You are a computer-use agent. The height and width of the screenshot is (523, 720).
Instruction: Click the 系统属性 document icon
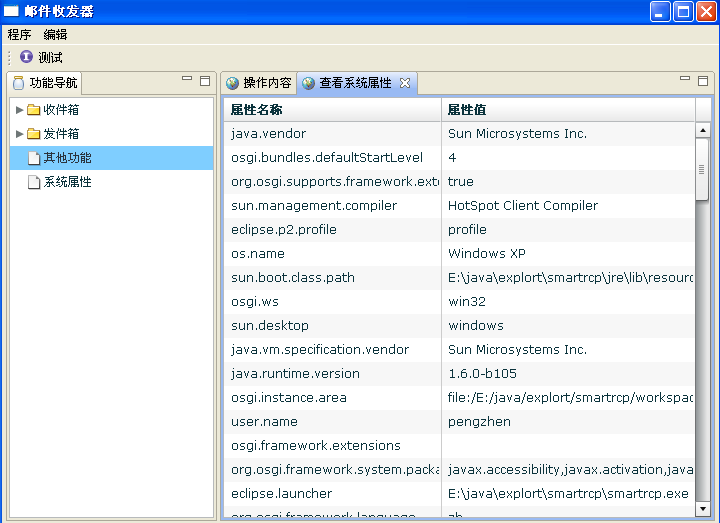point(34,182)
